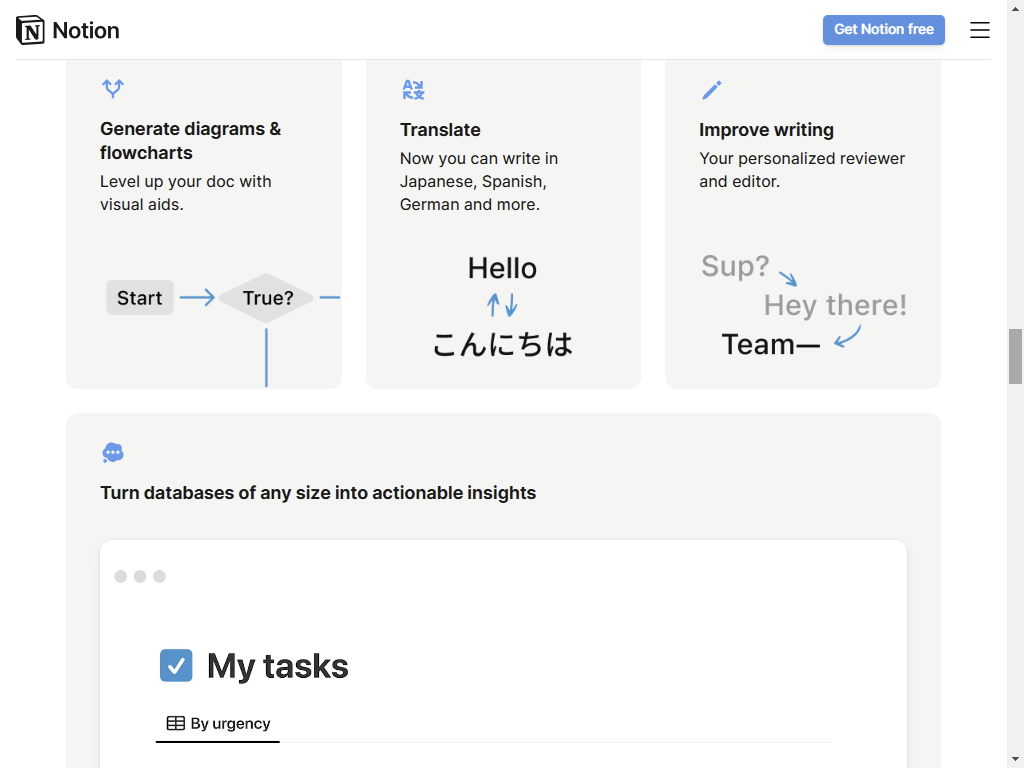Click the Start flowchart node
The width and height of the screenshot is (1024, 768).
(140, 298)
